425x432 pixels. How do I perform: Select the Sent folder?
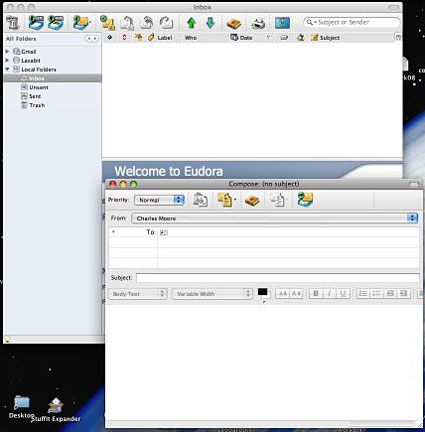pos(35,96)
